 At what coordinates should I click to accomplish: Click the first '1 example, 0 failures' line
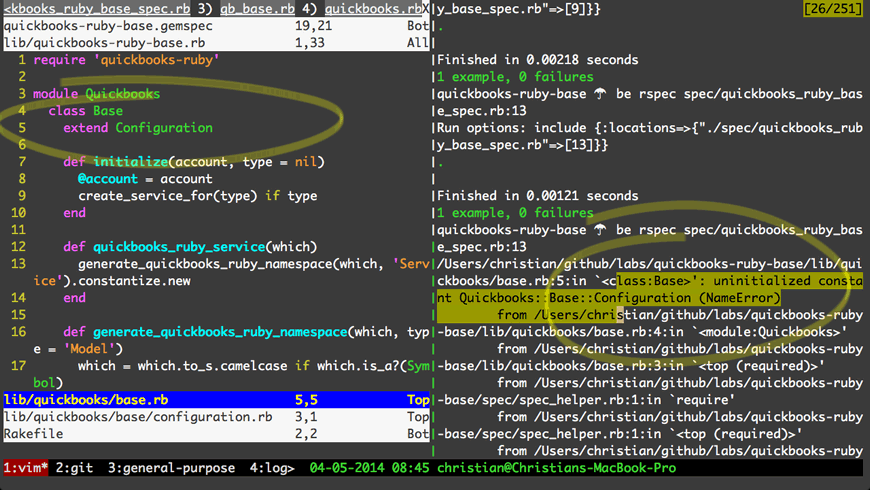(515, 77)
